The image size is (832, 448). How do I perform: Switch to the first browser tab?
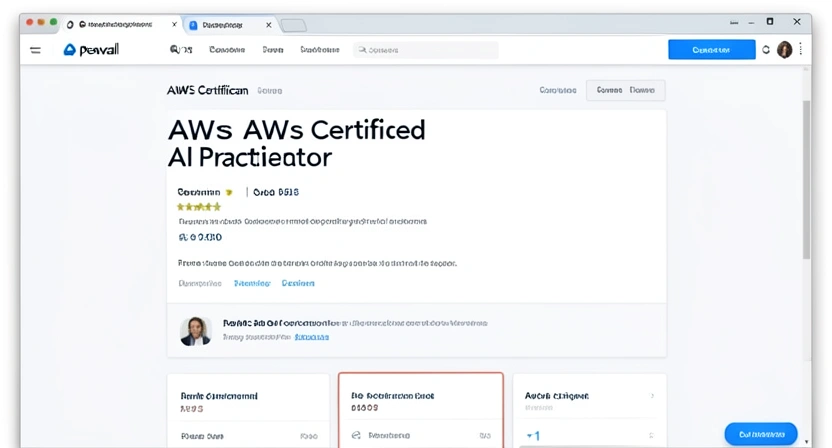click(x=123, y=24)
